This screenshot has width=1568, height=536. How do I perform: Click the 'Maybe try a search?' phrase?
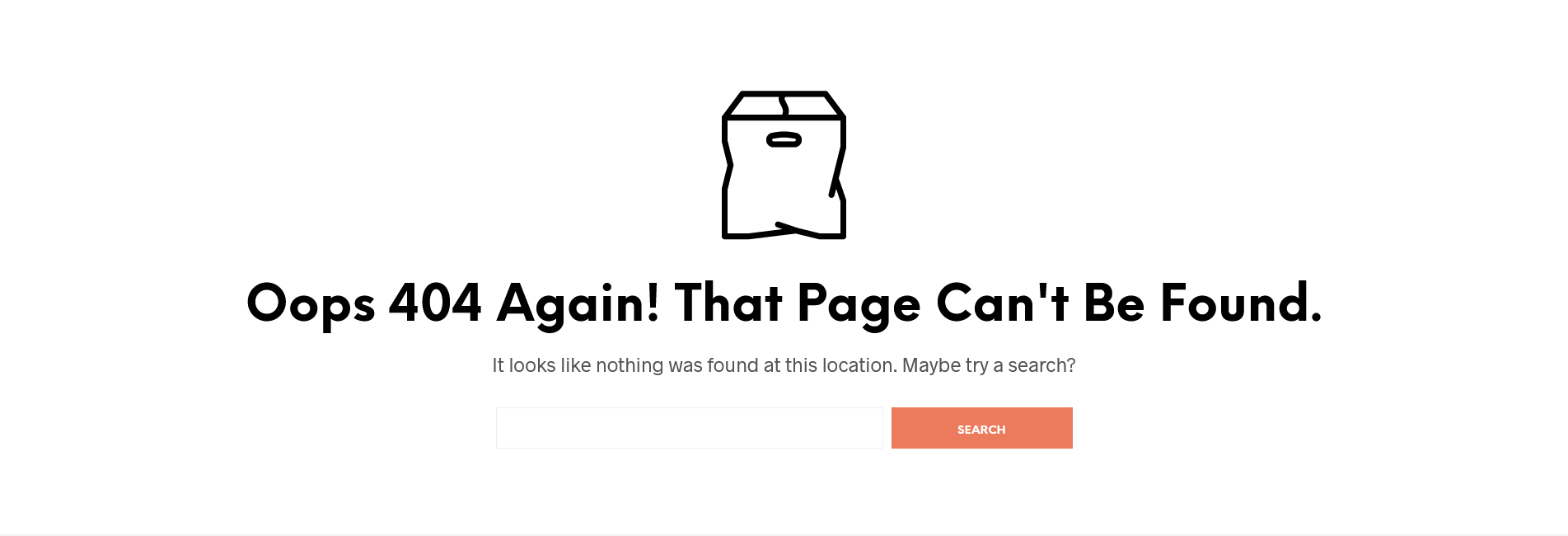click(989, 365)
